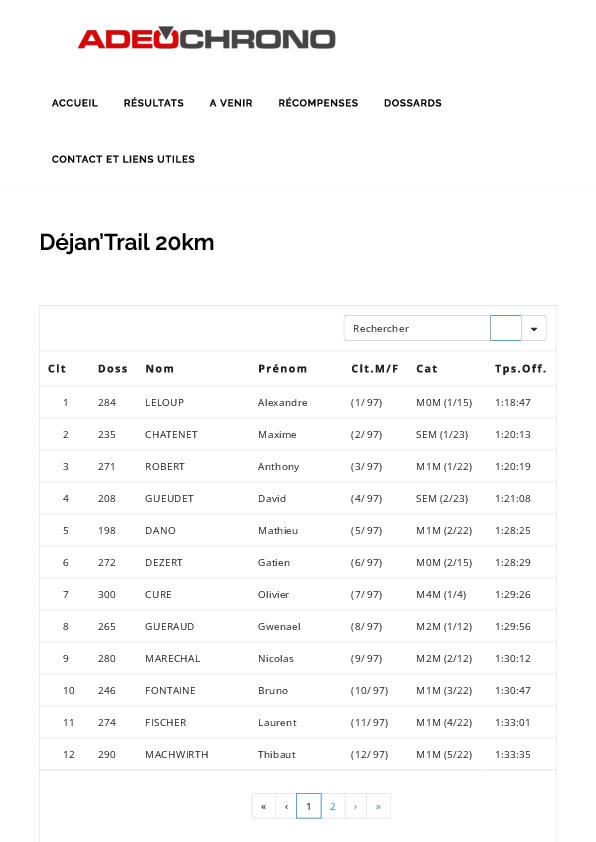Image resolution: width=596 pixels, height=842 pixels.
Task: Sort by Tps.Off. column header
Action: click(x=520, y=369)
